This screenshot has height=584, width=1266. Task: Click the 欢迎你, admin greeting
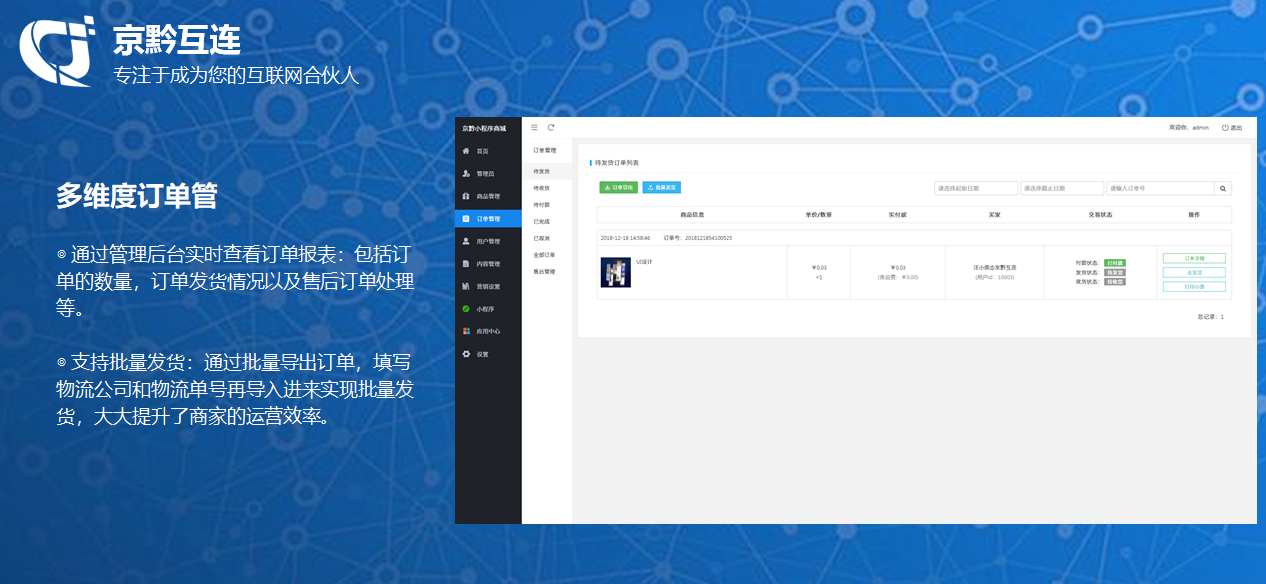pos(1189,128)
